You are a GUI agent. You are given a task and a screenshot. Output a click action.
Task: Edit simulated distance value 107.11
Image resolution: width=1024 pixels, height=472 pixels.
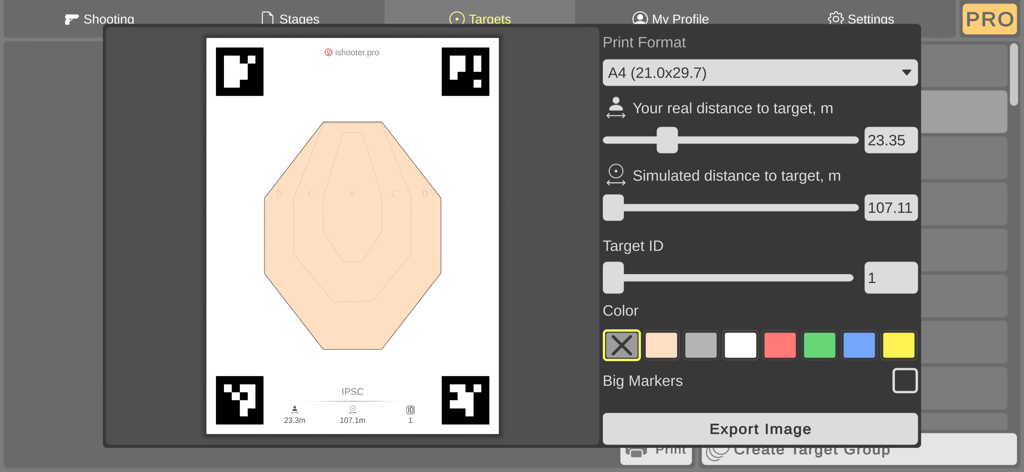pyautogui.click(x=891, y=208)
